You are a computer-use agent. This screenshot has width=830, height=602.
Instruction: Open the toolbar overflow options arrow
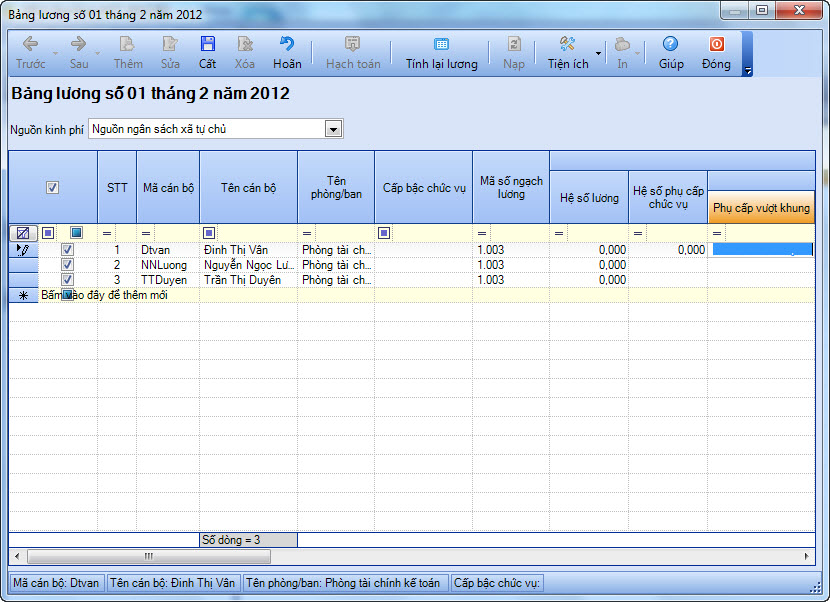pyautogui.click(x=747, y=70)
